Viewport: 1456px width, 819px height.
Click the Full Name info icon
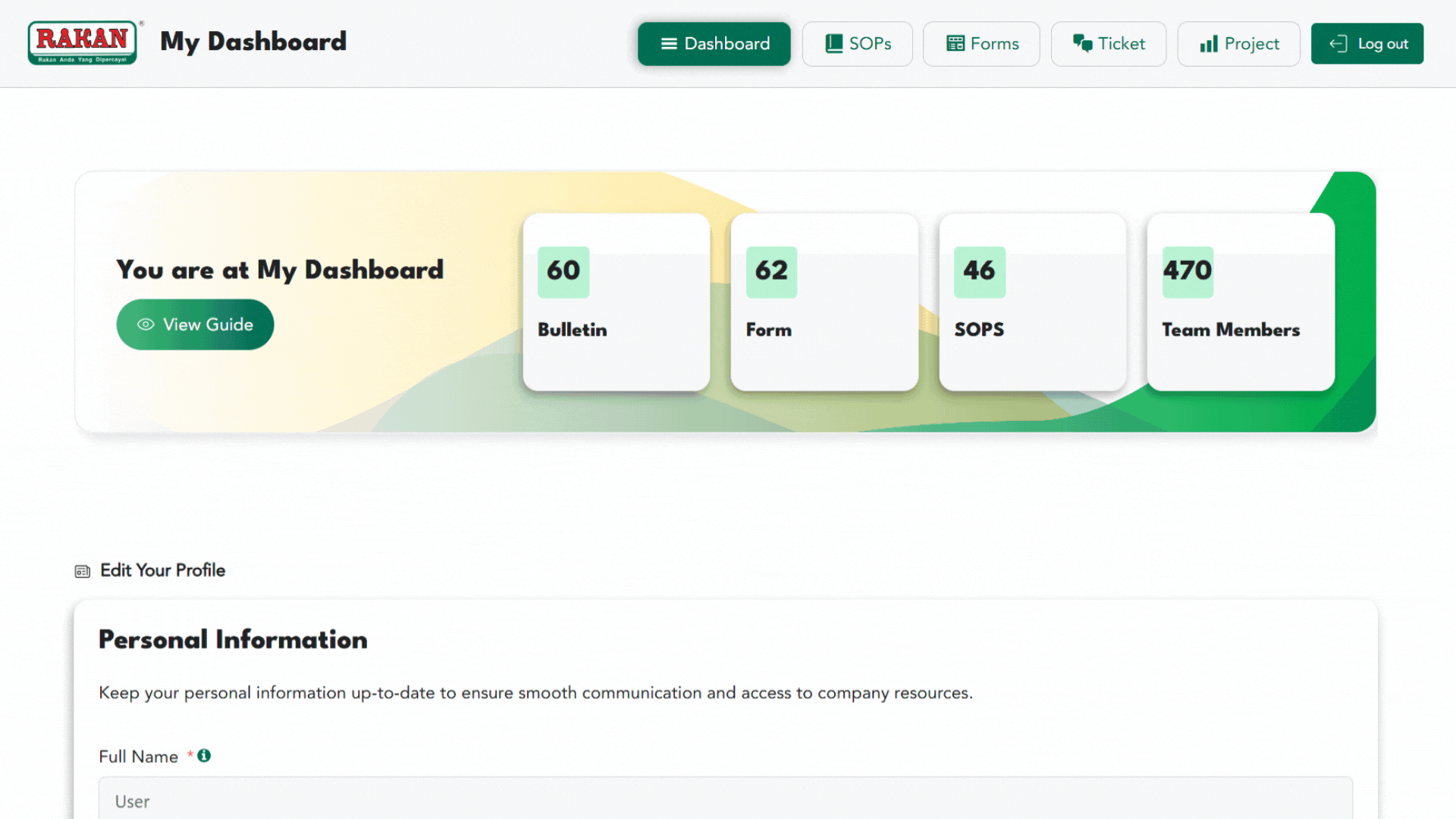click(204, 755)
